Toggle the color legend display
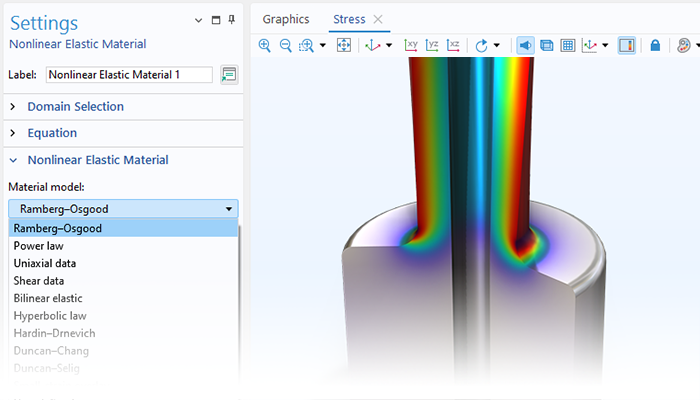Image resolution: width=700 pixels, height=400 pixels. [627, 46]
